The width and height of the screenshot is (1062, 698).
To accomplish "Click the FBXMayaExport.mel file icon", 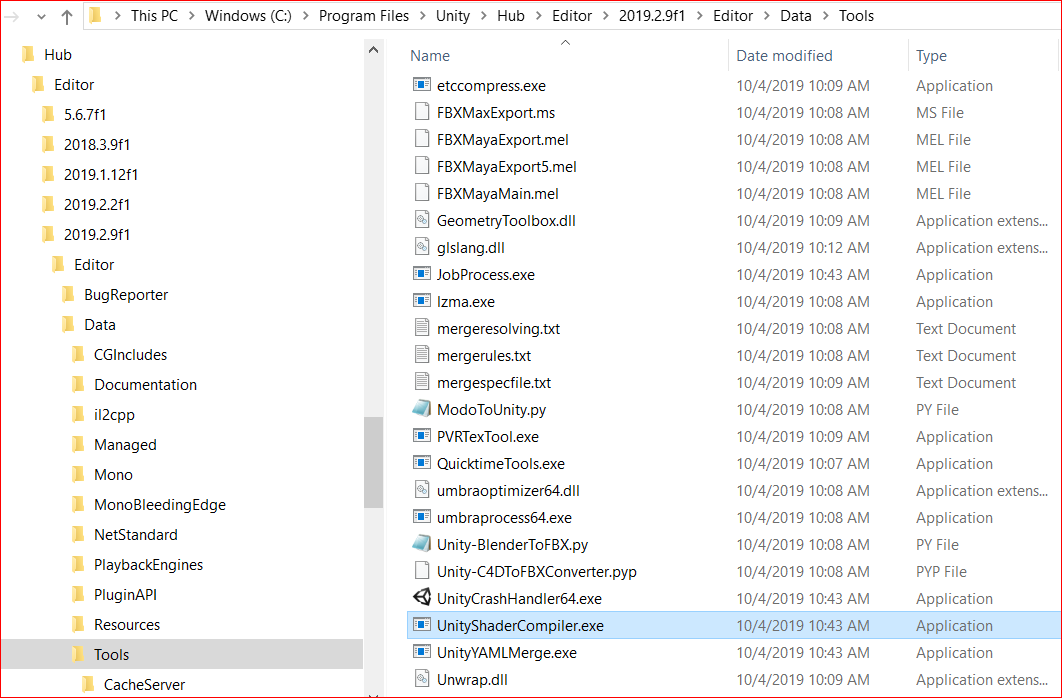I will (422, 139).
